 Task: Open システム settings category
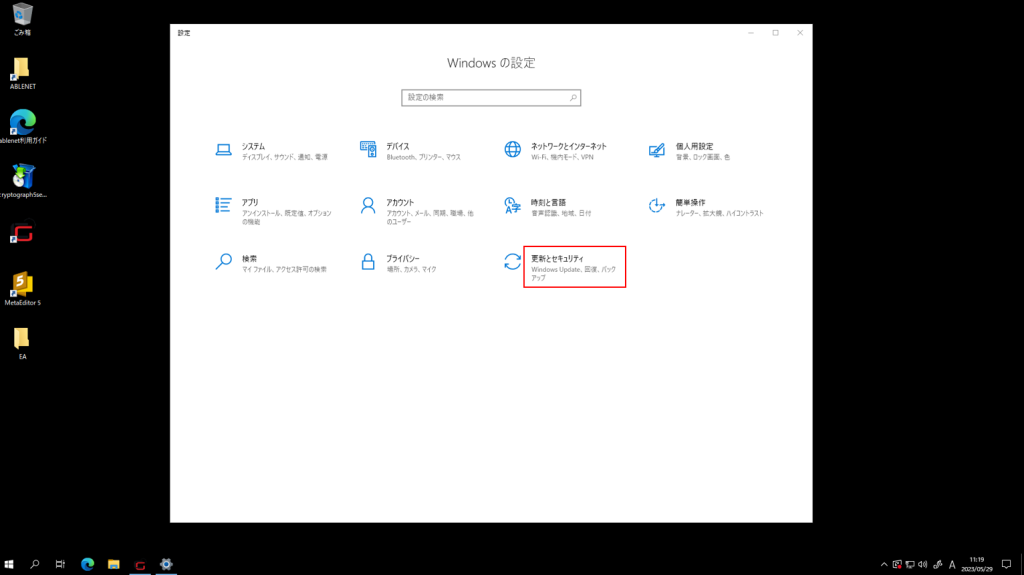[272, 151]
